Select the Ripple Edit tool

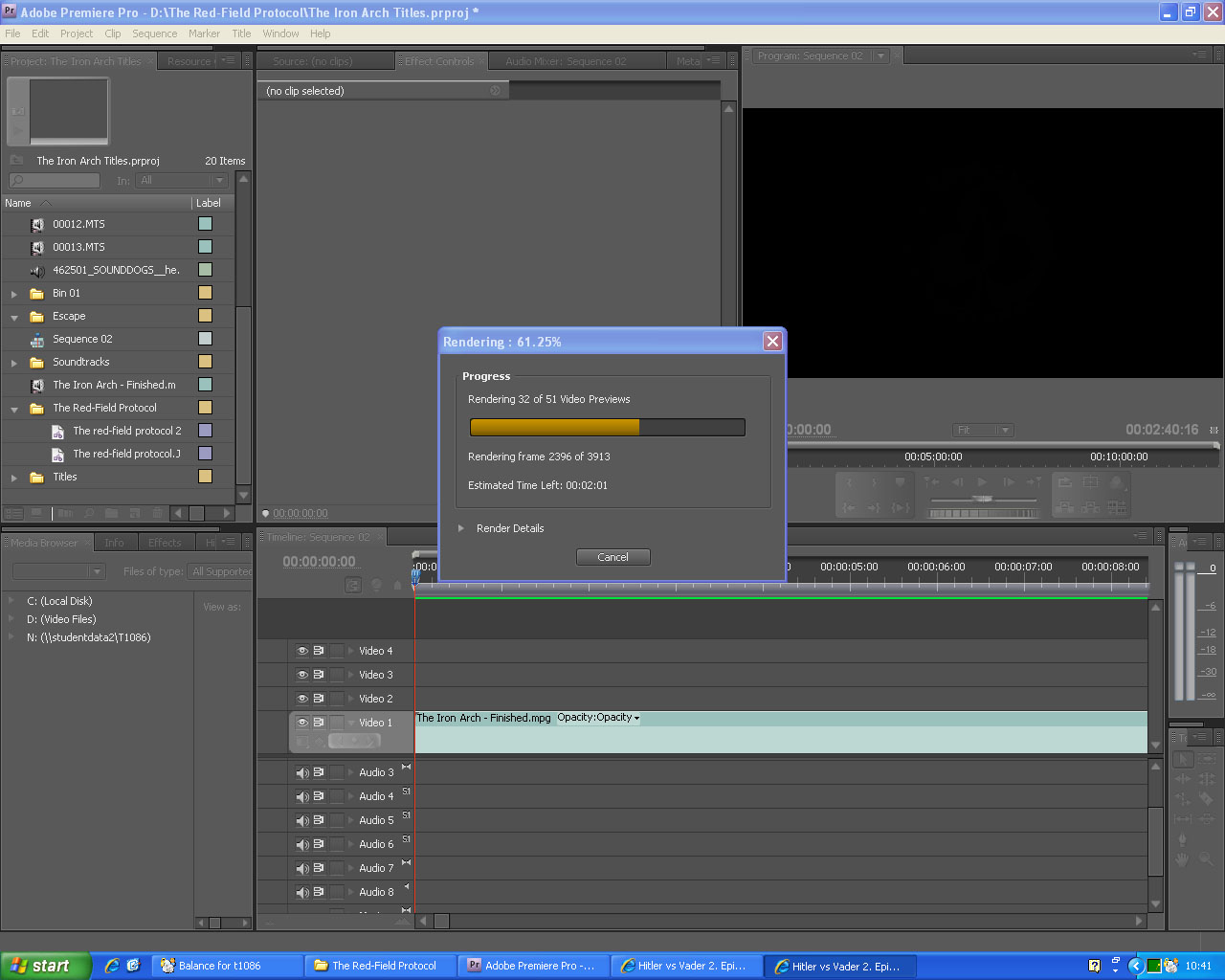coord(1183,779)
